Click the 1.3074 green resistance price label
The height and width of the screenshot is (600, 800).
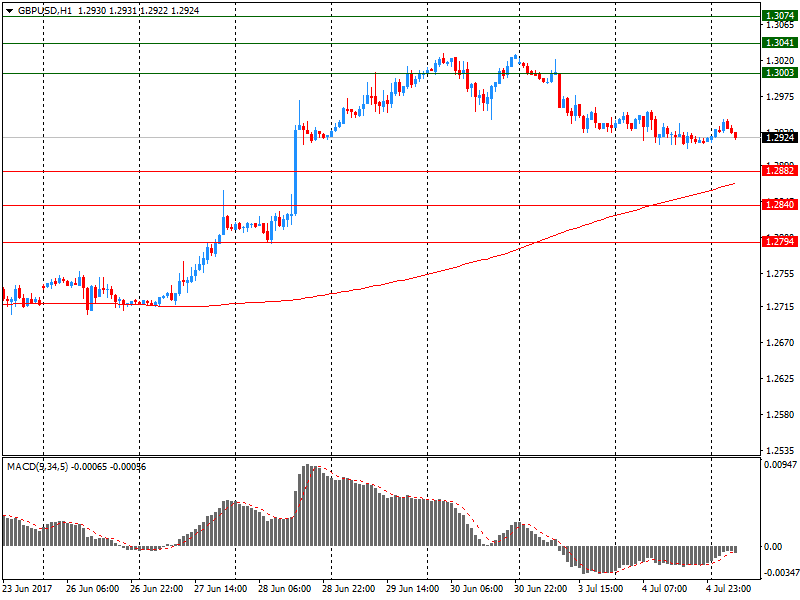pyautogui.click(x=780, y=16)
